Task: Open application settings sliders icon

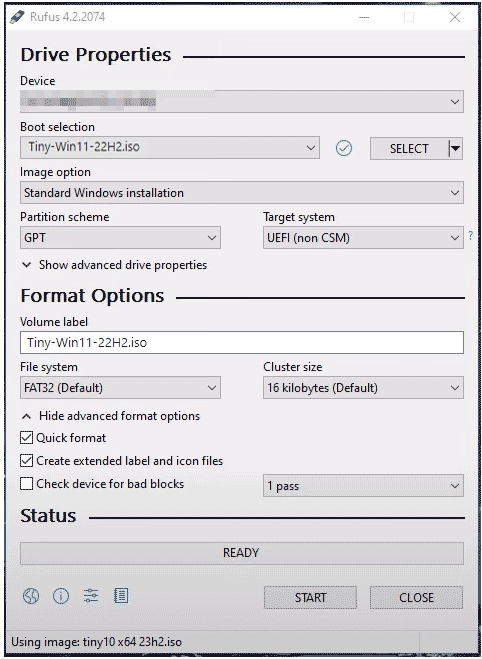Action: (x=91, y=596)
